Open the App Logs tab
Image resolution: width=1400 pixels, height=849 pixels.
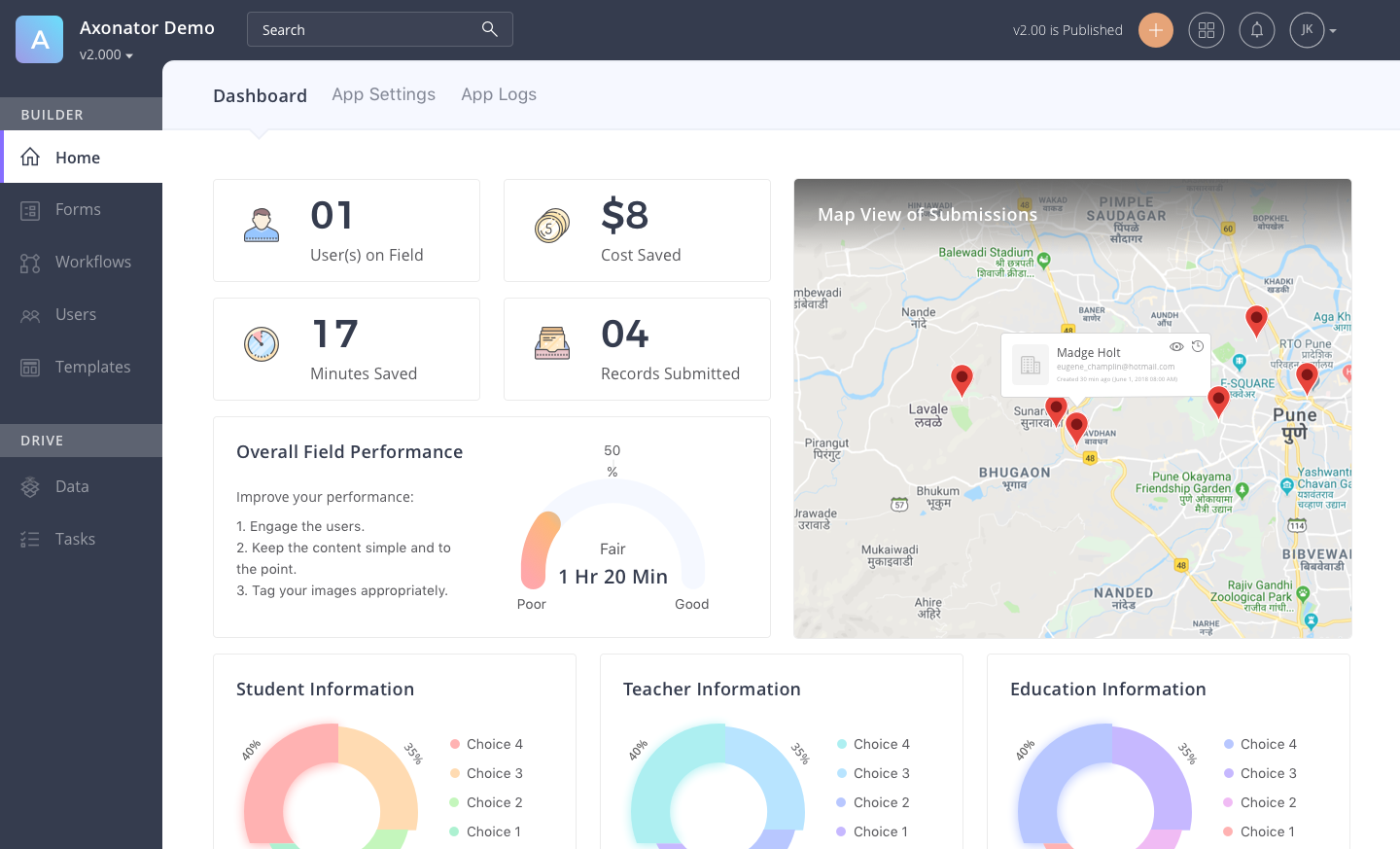pos(499,94)
